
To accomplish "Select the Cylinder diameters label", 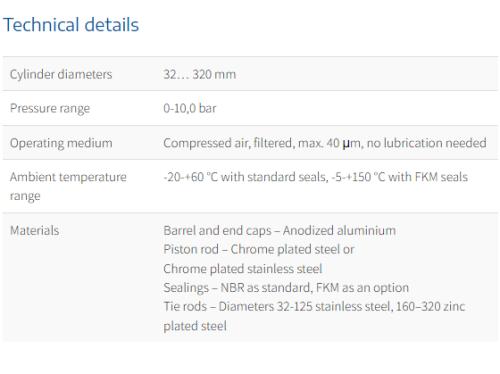I will (x=61, y=74).
